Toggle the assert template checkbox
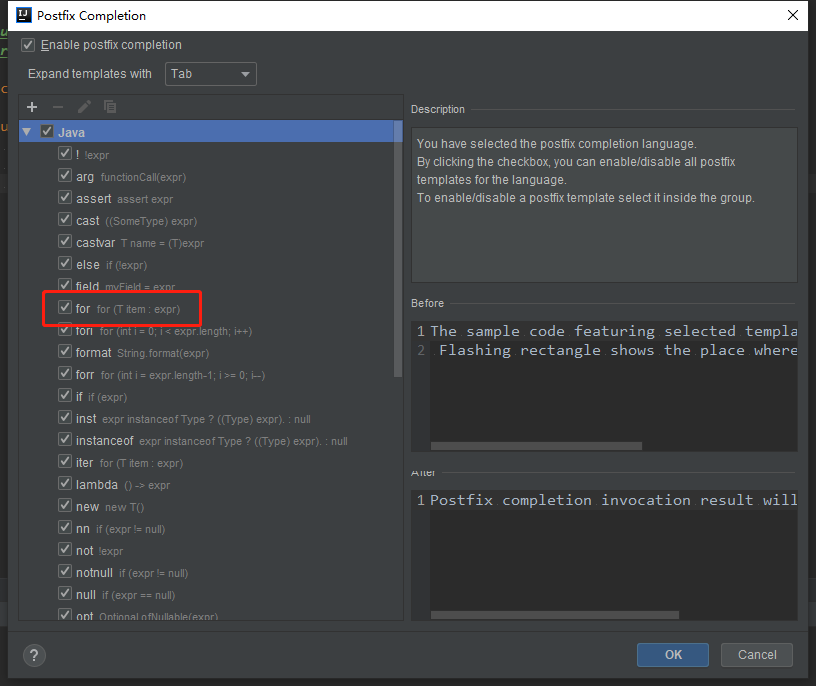The image size is (816, 686). click(x=65, y=198)
